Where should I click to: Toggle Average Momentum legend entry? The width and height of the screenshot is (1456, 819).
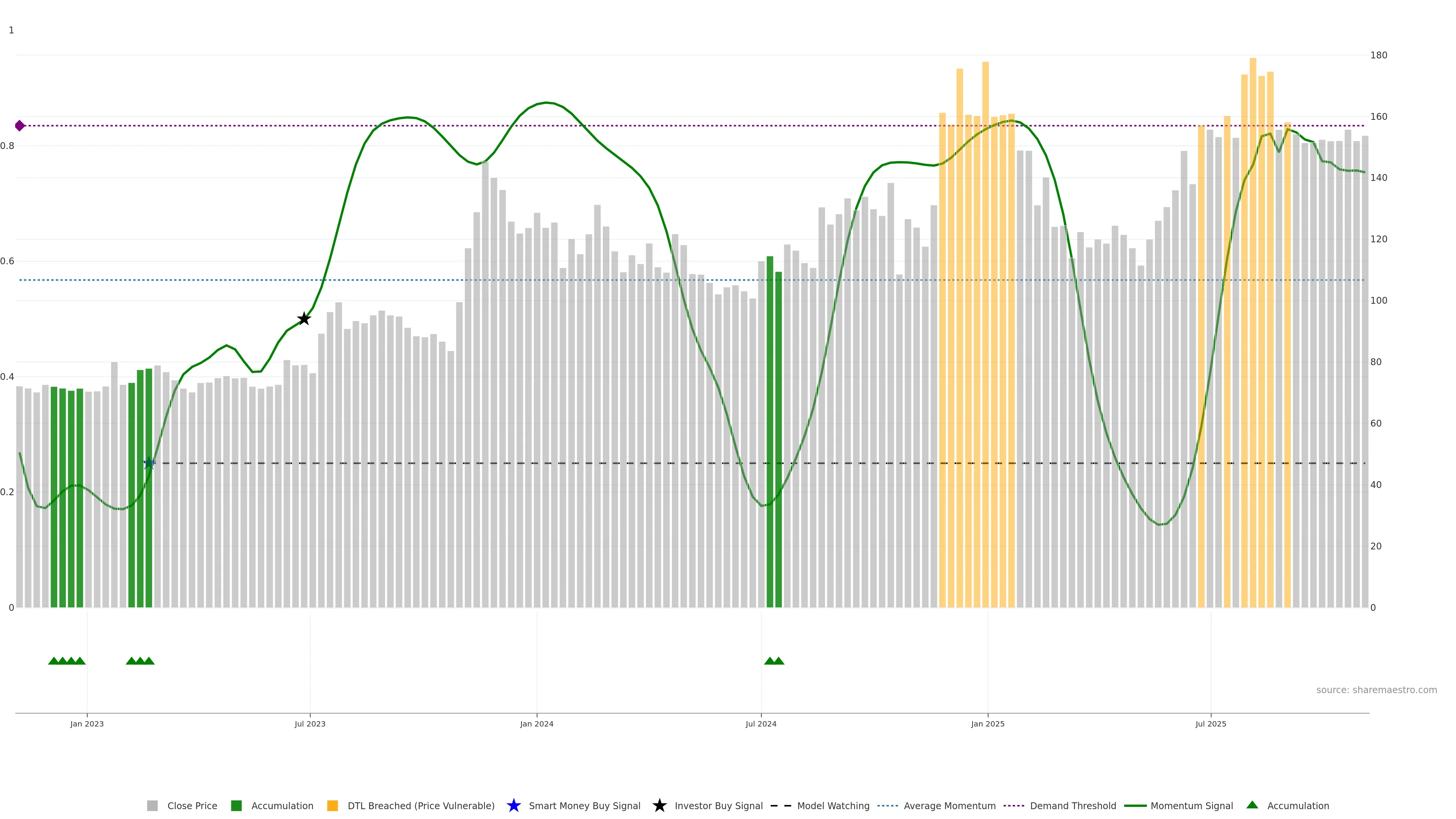point(949,805)
